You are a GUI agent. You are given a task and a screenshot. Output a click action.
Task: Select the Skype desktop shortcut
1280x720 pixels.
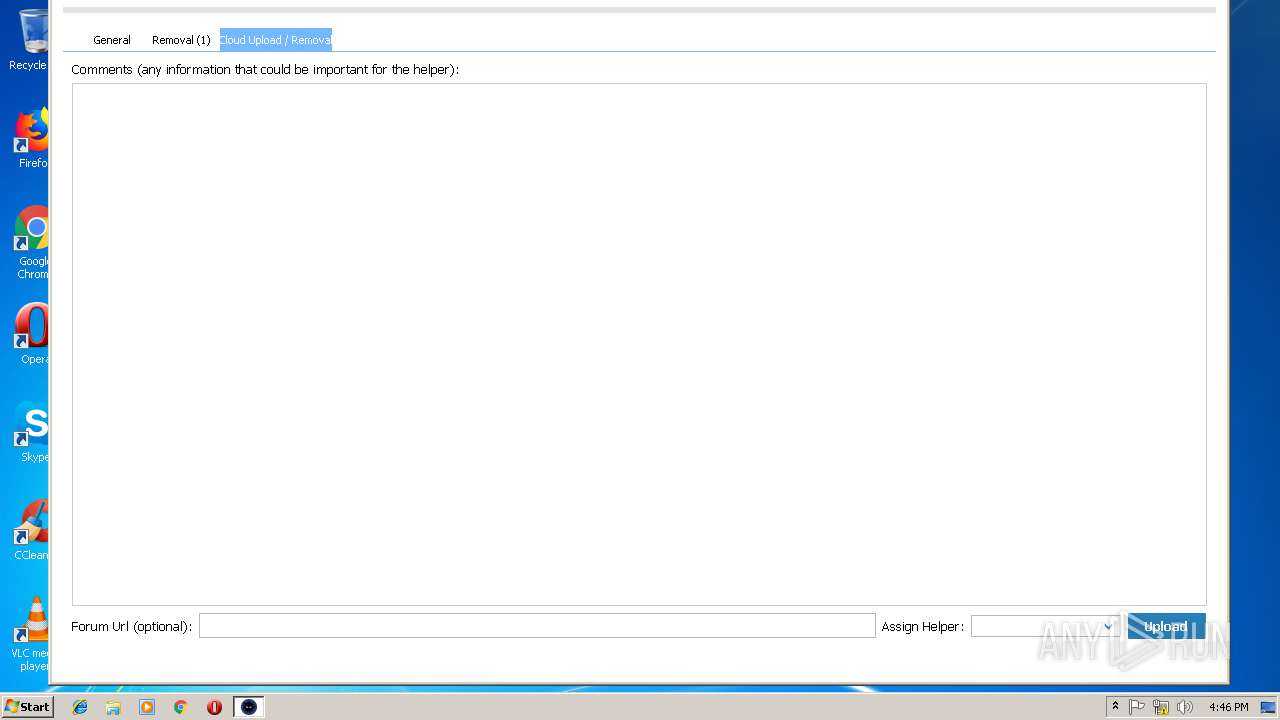click(30, 432)
